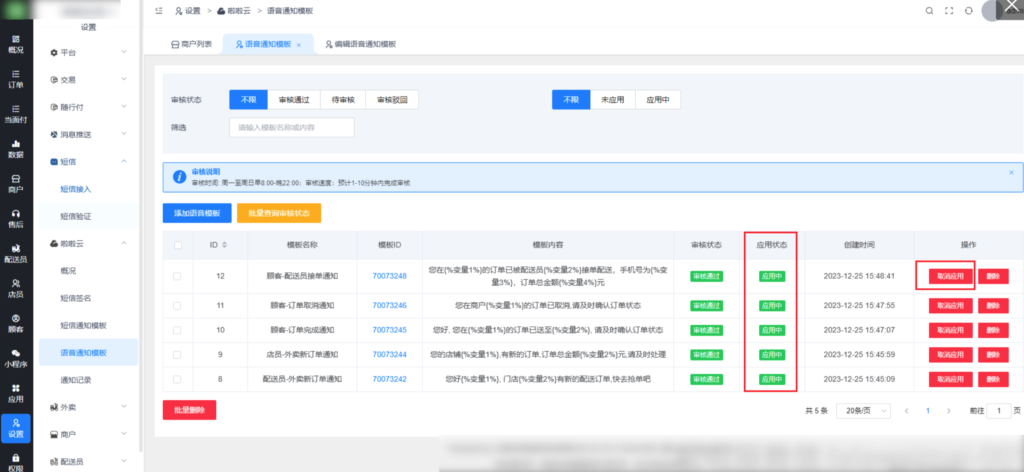Click the next page arrow in pagination
The height and width of the screenshot is (472, 1024).
click(948, 411)
